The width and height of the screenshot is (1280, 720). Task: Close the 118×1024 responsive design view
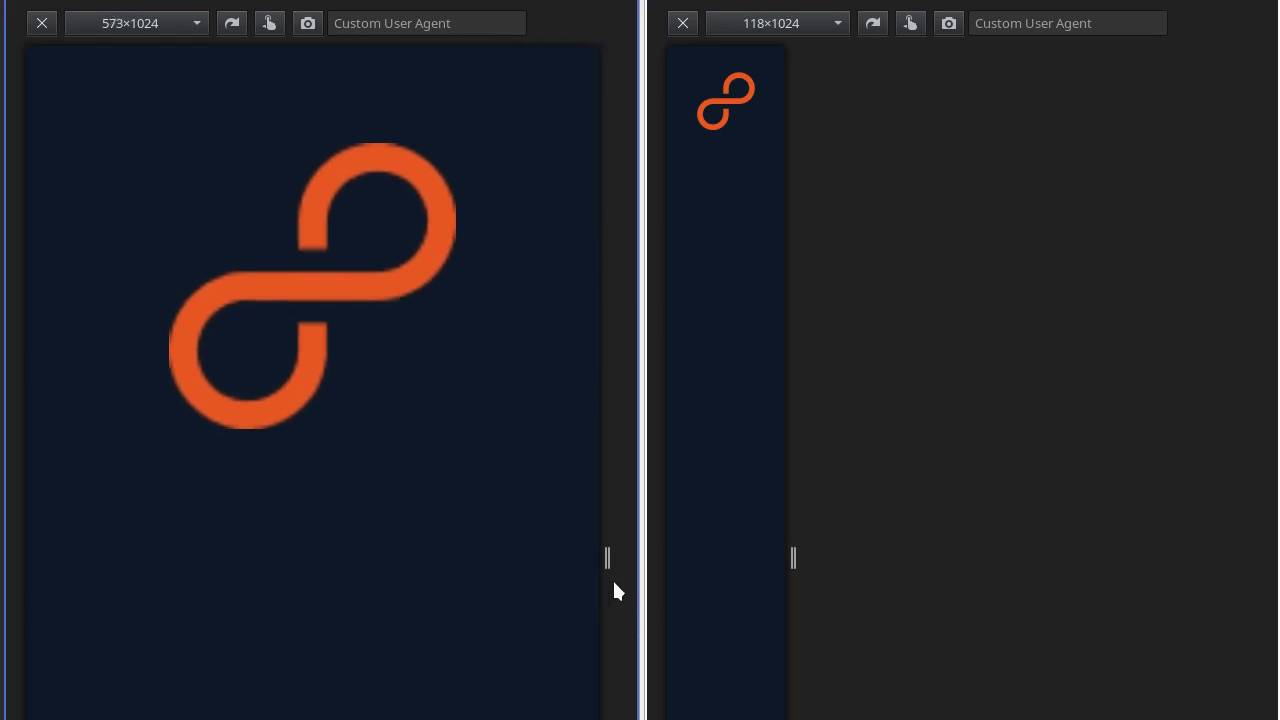[683, 23]
